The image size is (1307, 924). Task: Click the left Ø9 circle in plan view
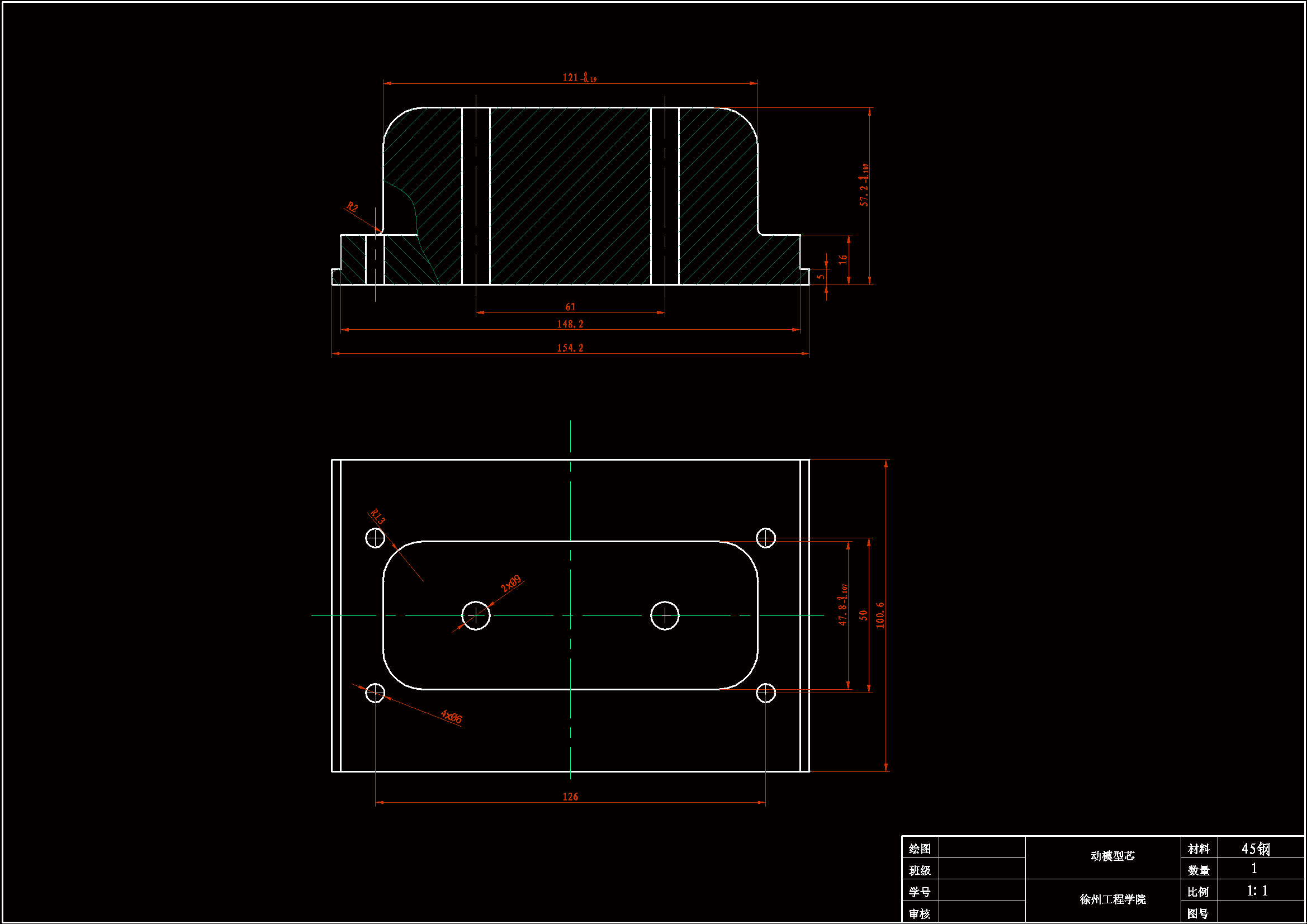pyautogui.click(x=476, y=615)
